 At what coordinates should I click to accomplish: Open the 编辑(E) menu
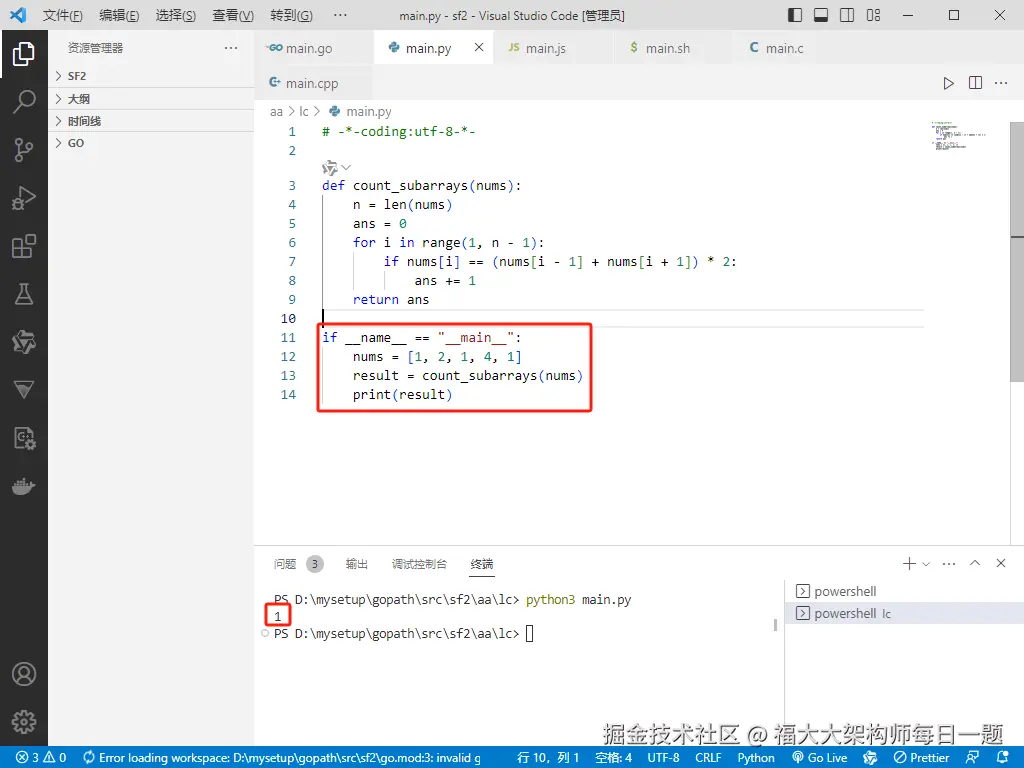[x=119, y=15]
